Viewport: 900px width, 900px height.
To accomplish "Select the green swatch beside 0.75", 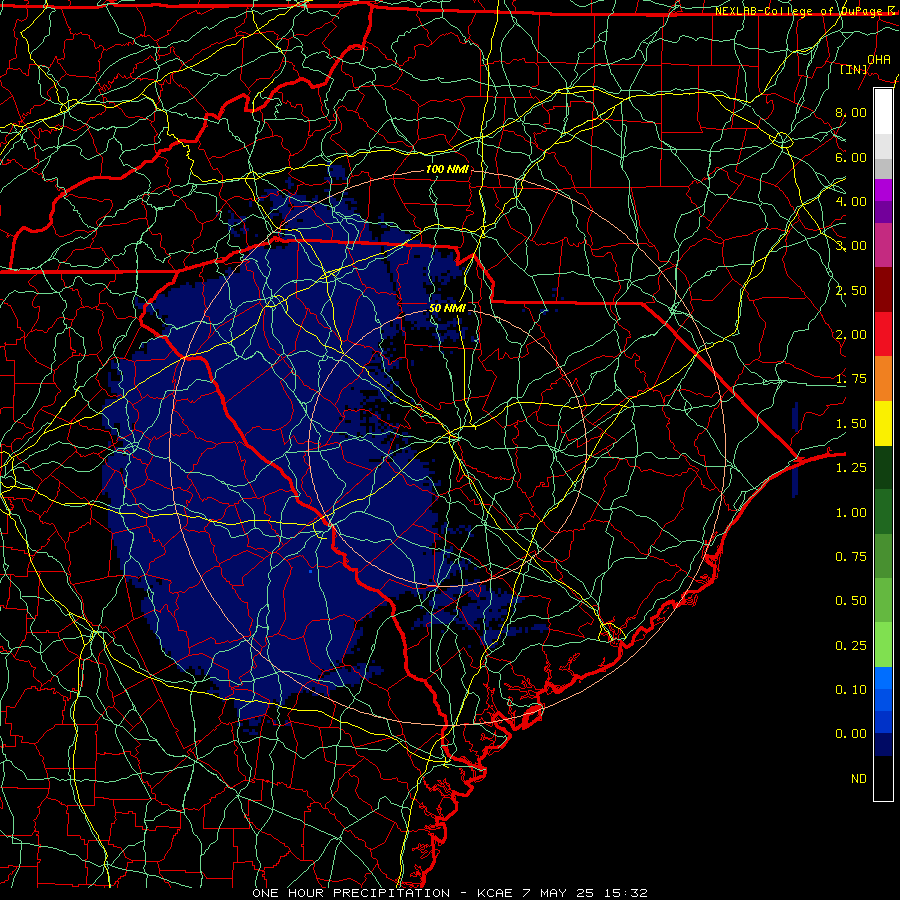I will pos(883,556).
